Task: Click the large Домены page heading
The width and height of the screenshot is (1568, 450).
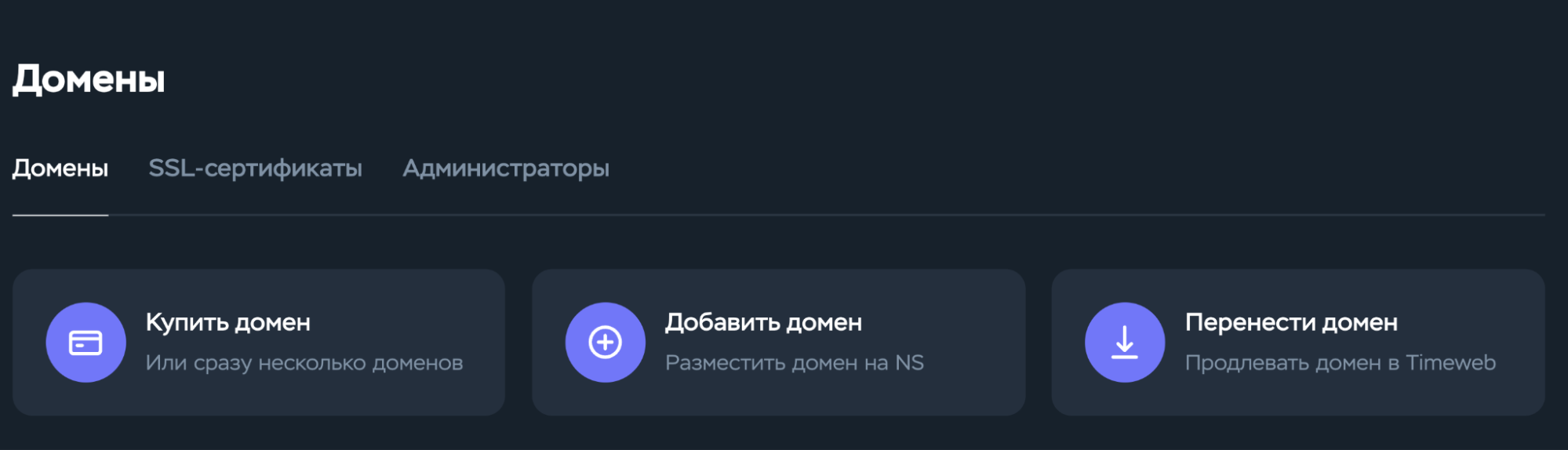Action: (x=89, y=79)
